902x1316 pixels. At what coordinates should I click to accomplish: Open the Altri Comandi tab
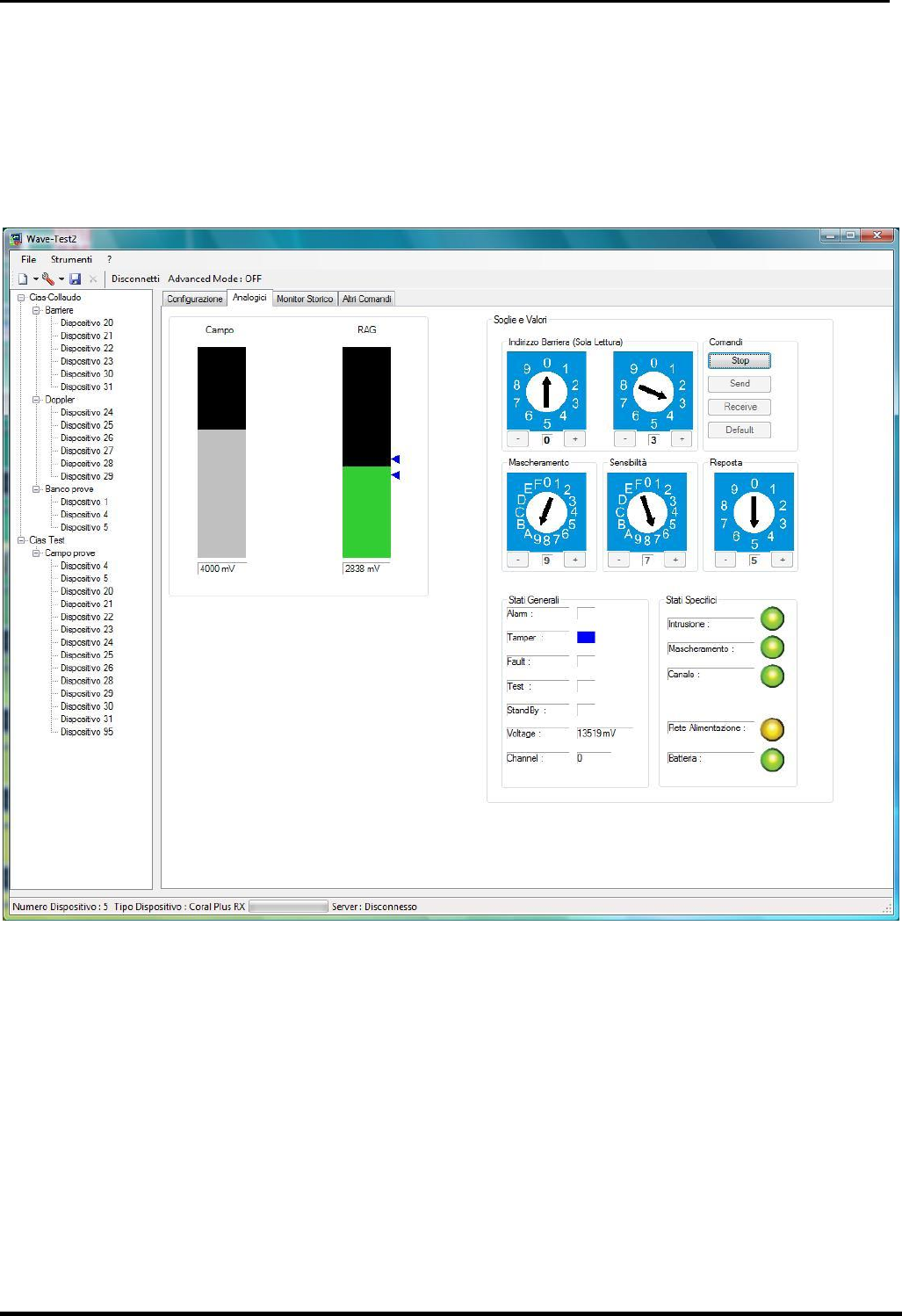[367, 300]
